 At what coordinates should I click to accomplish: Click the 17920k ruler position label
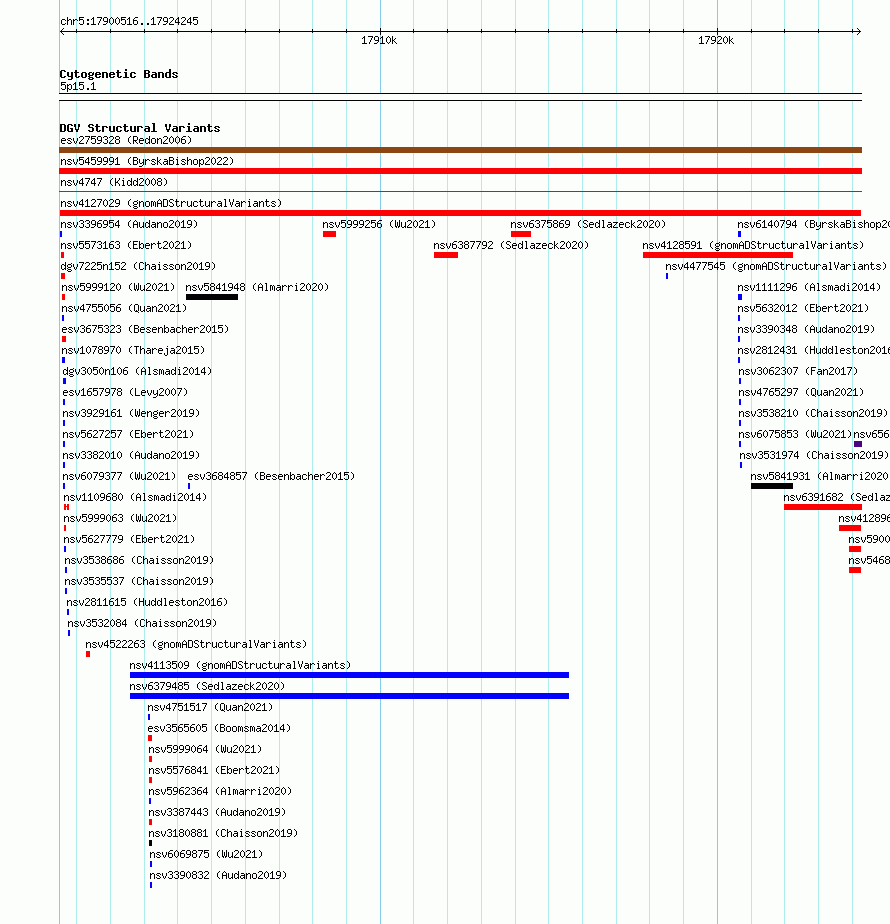[716, 41]
